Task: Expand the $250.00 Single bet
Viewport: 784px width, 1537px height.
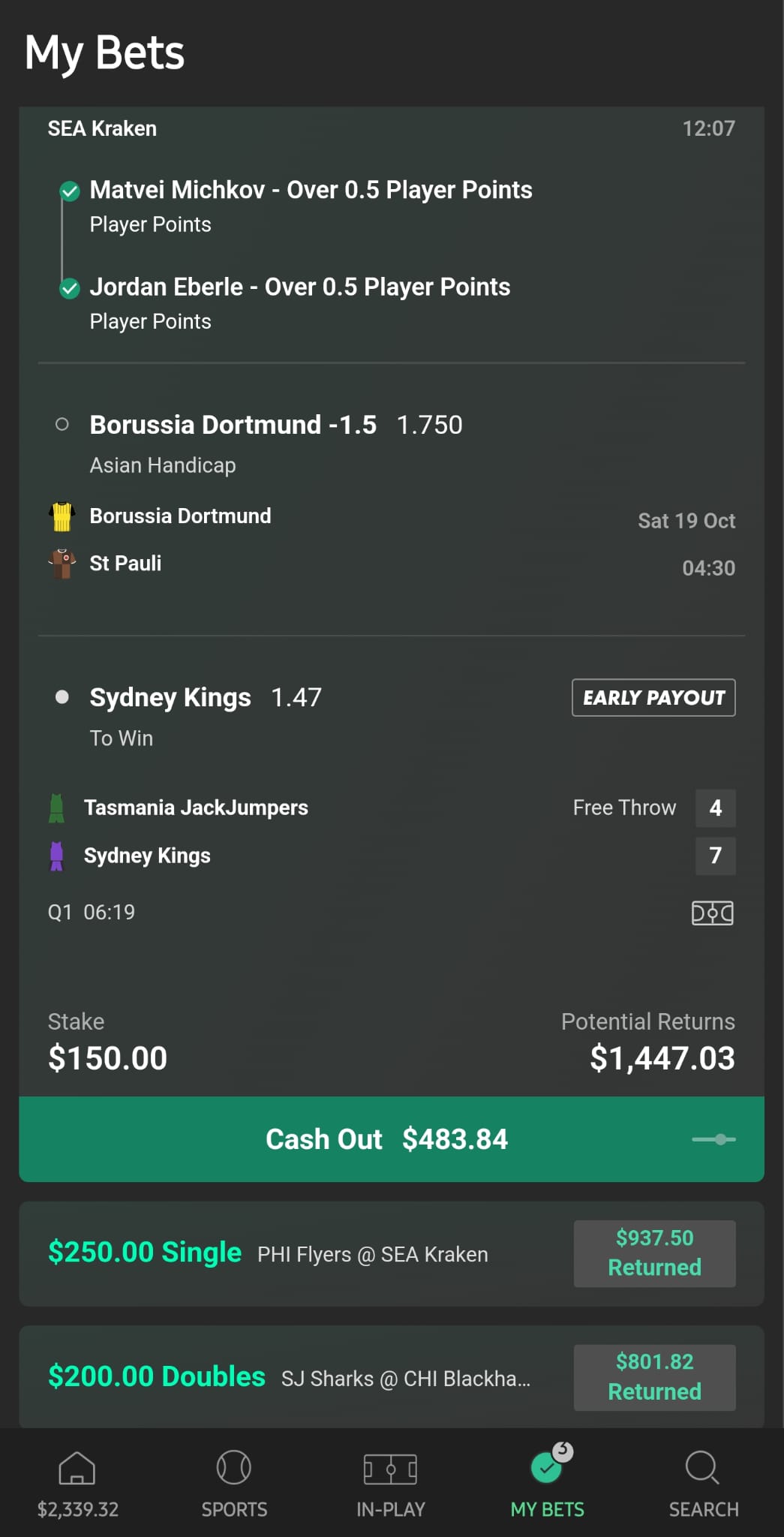Action: 390,1253
